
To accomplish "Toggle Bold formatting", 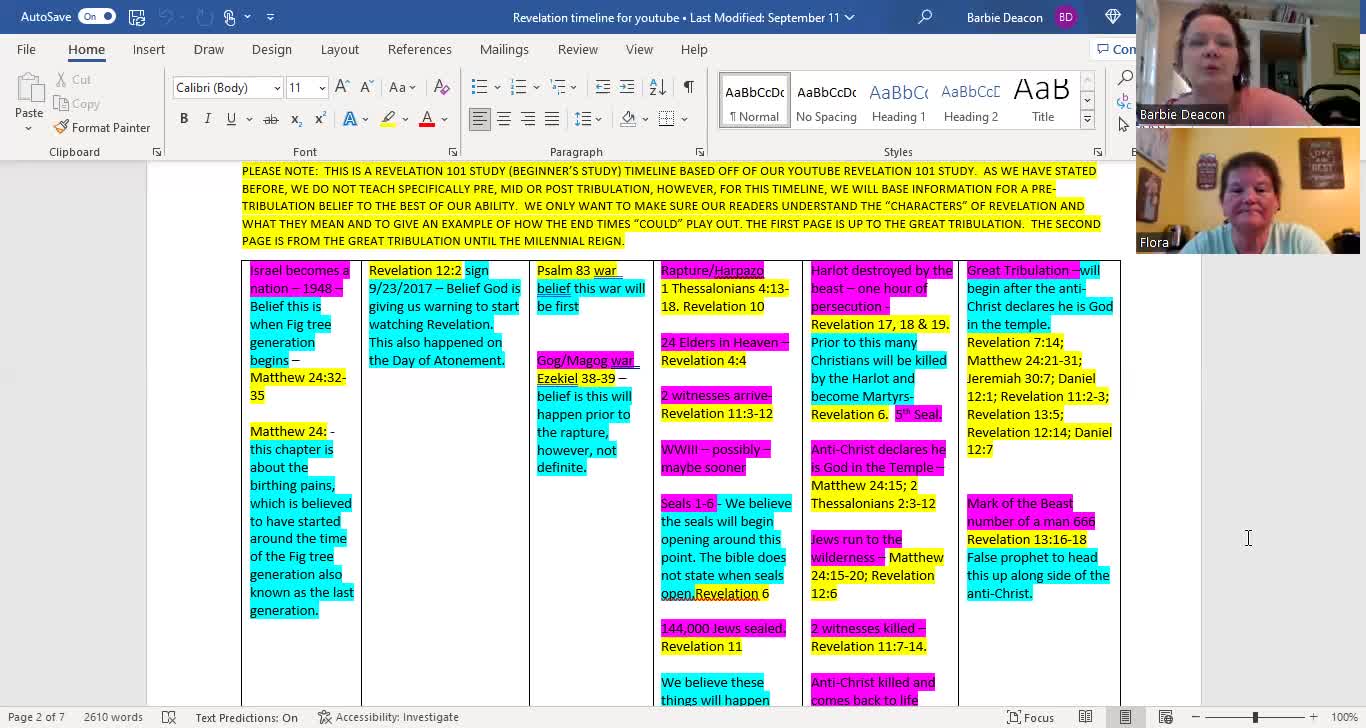I will (x=184, y=119).
